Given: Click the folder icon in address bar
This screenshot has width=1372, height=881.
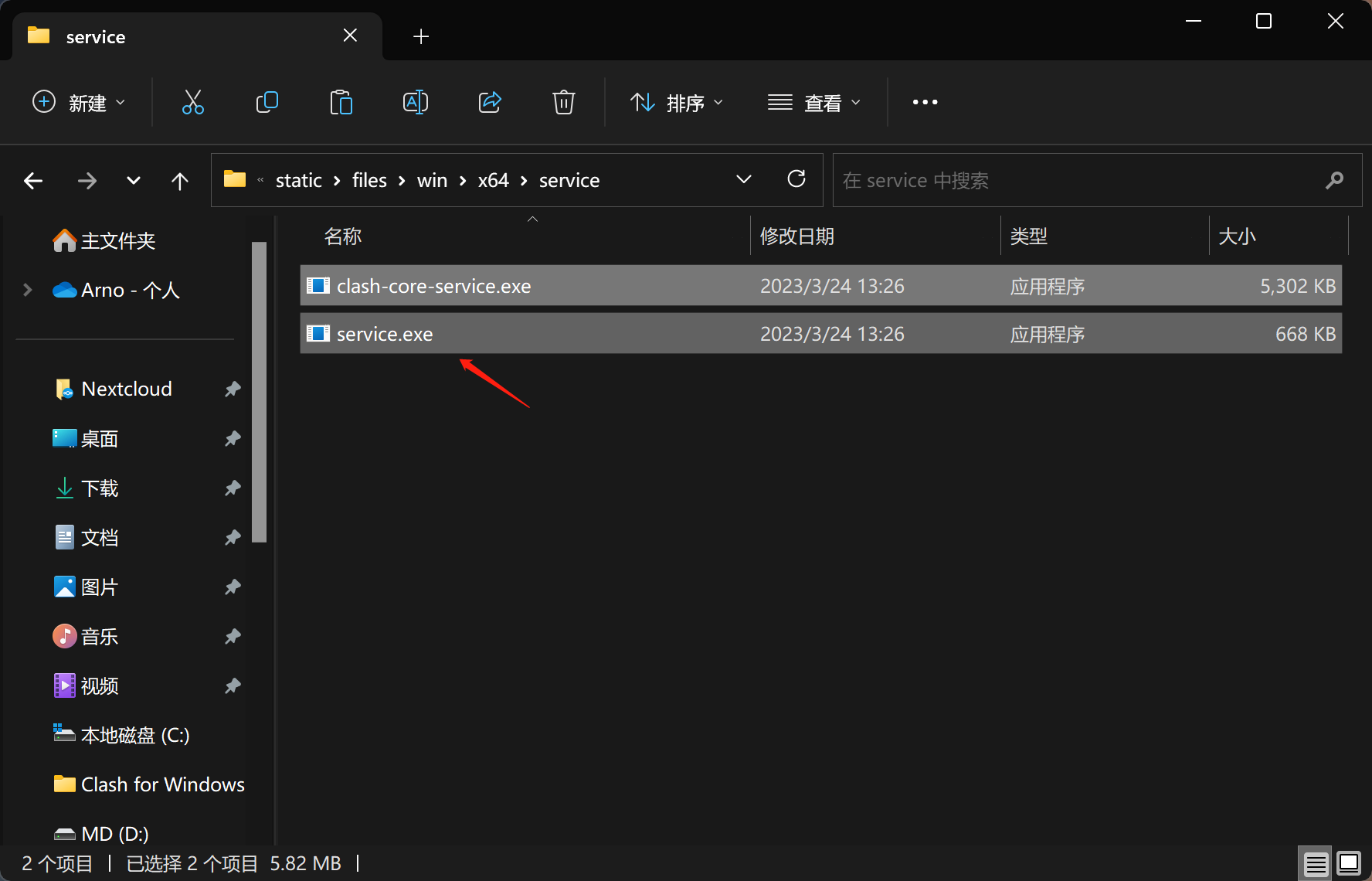Looking at the screenshot, I should (x=235, y=179).
